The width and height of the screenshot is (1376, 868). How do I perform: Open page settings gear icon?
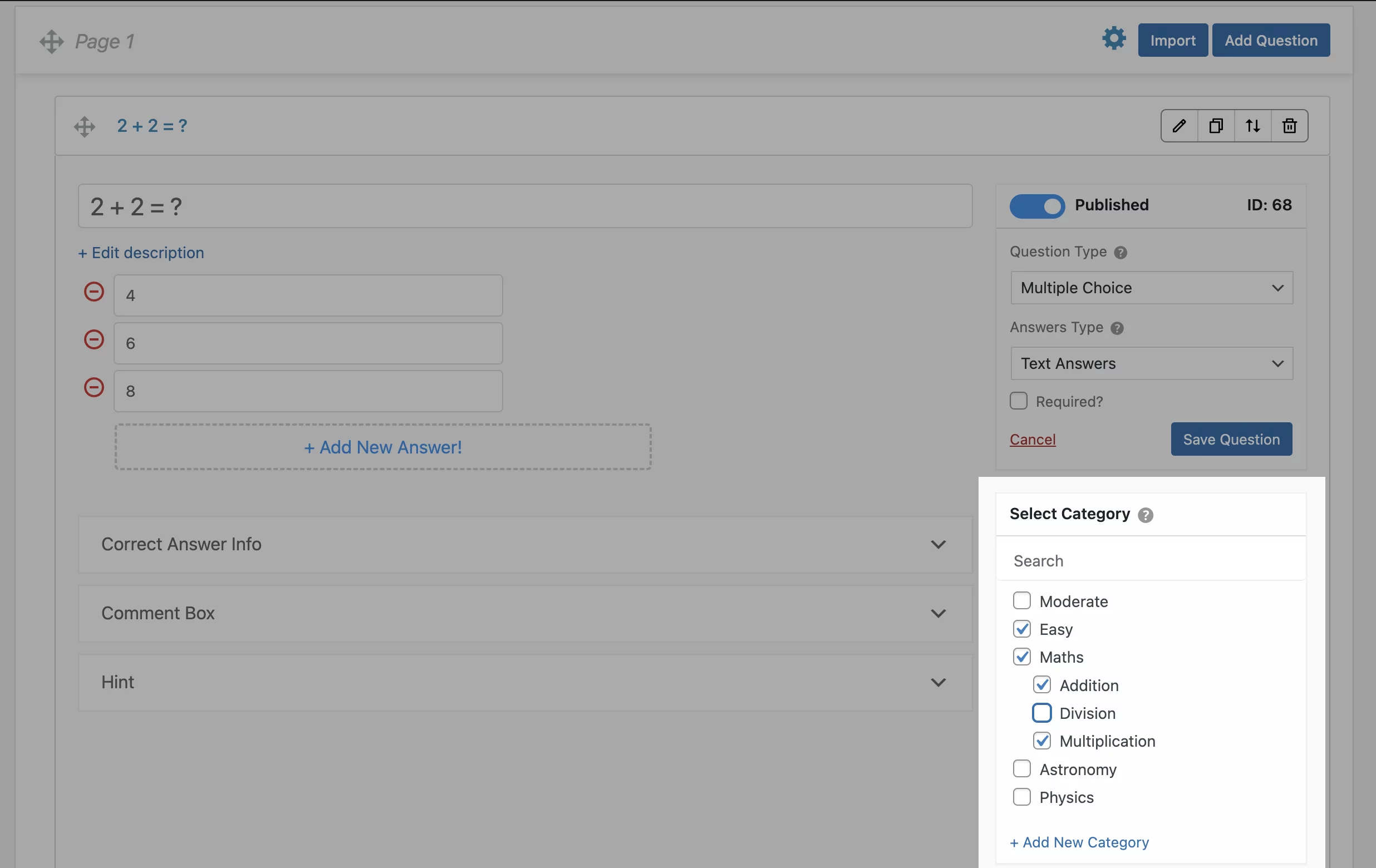click(1113, 39)
